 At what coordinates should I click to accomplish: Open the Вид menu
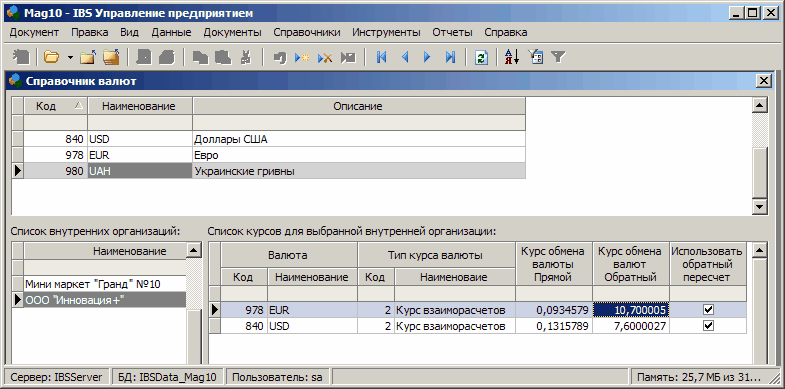(x=130, y=33)
